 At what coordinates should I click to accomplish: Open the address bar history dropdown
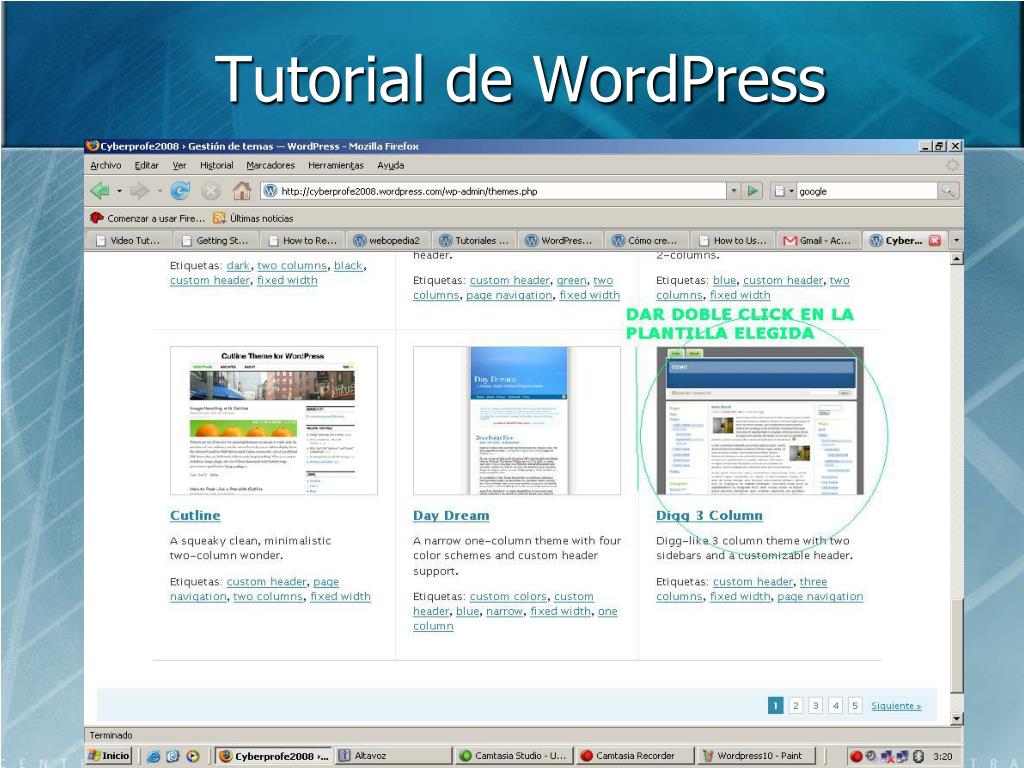[x=732, y=191]
